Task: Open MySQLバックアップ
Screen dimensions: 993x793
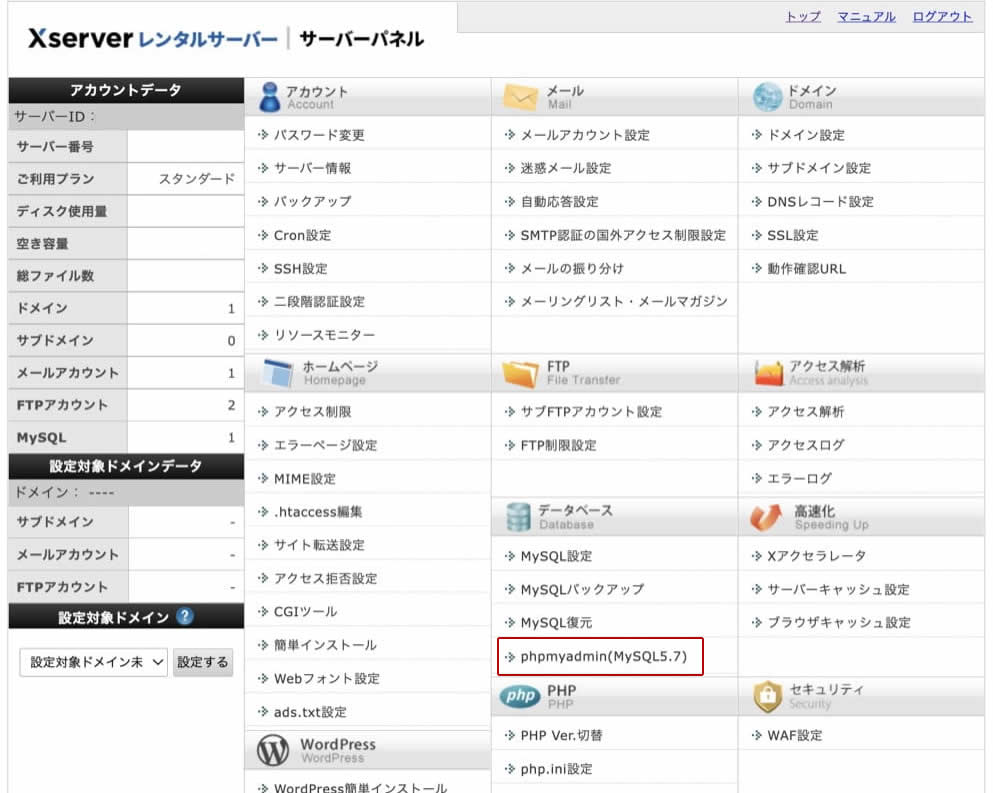Action: (582, 590)
